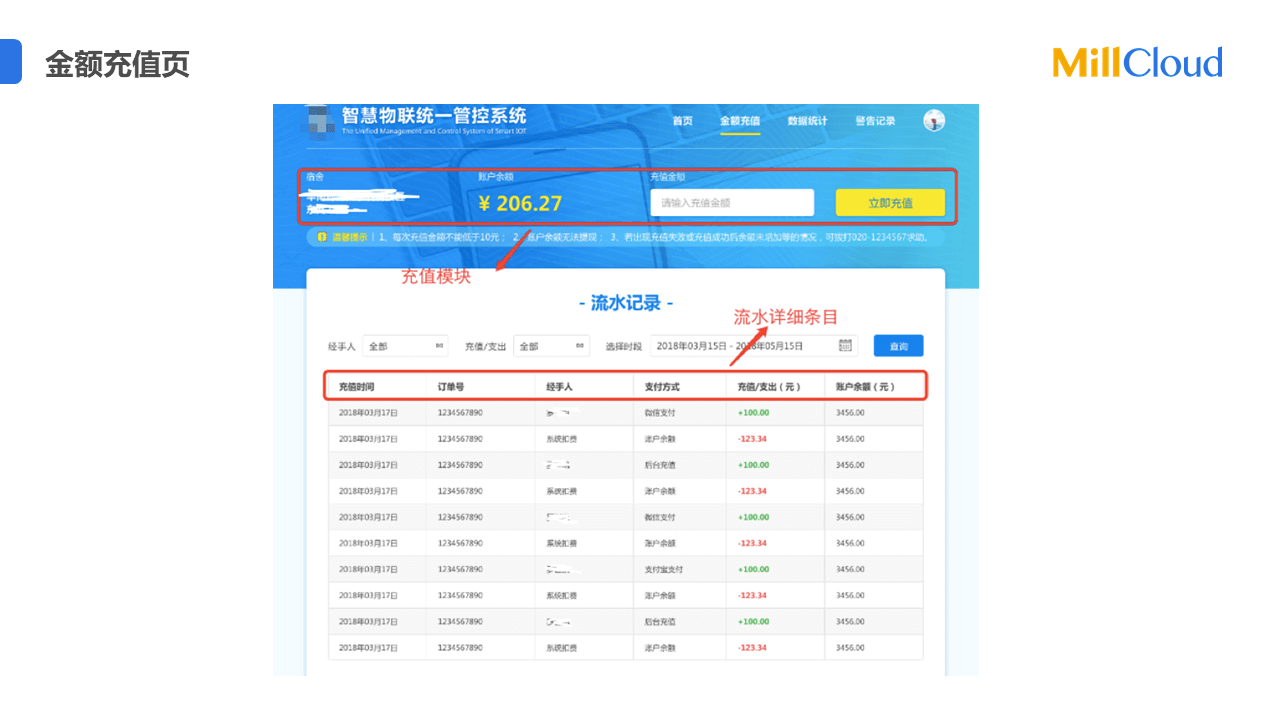The width and height of the screenshot is (1280, 720).
Task: Click the MillCloud logo
Action: 1137,63
